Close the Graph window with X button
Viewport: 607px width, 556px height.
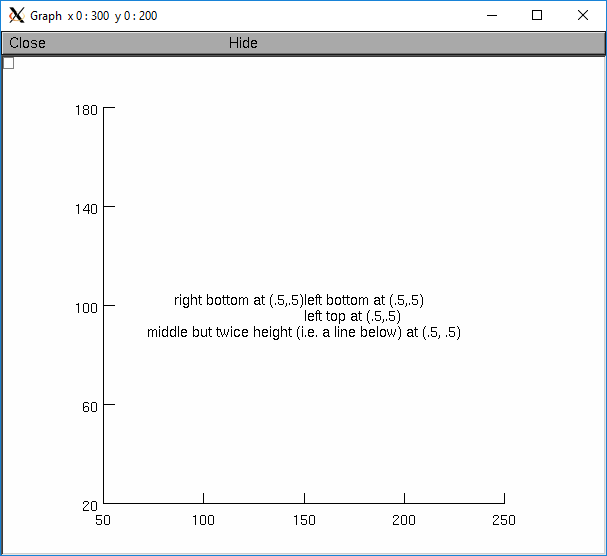583,15
